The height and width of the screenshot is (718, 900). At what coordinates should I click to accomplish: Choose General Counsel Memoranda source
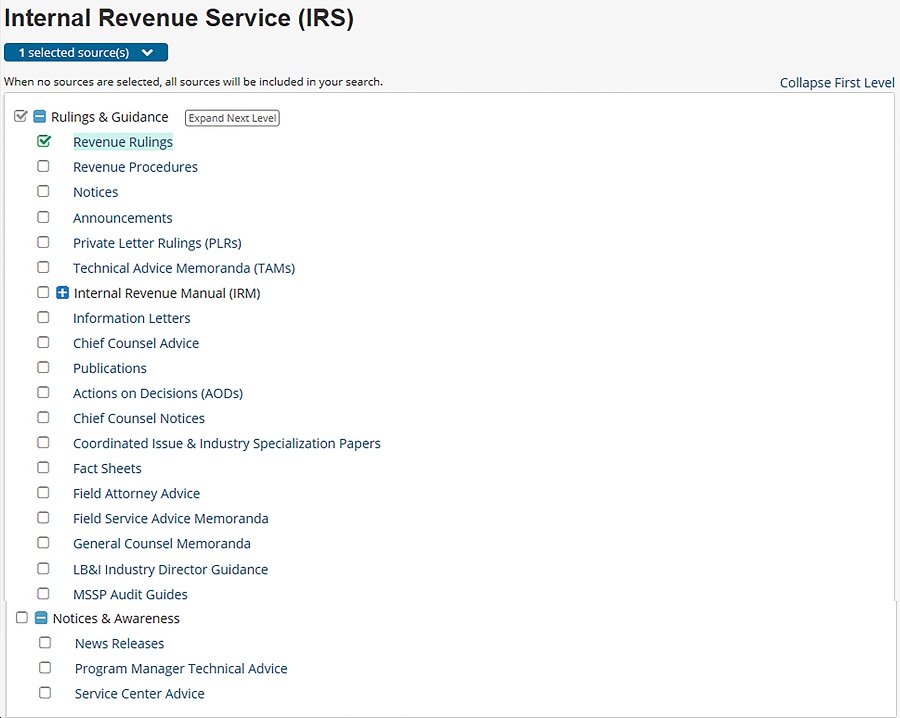[x=161, y=544]
